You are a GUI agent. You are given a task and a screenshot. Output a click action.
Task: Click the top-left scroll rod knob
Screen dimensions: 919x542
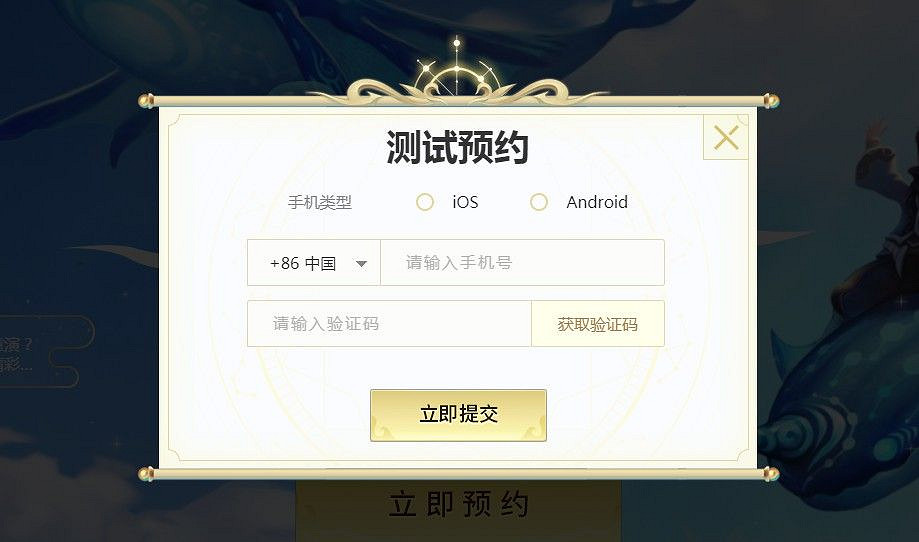146,101
